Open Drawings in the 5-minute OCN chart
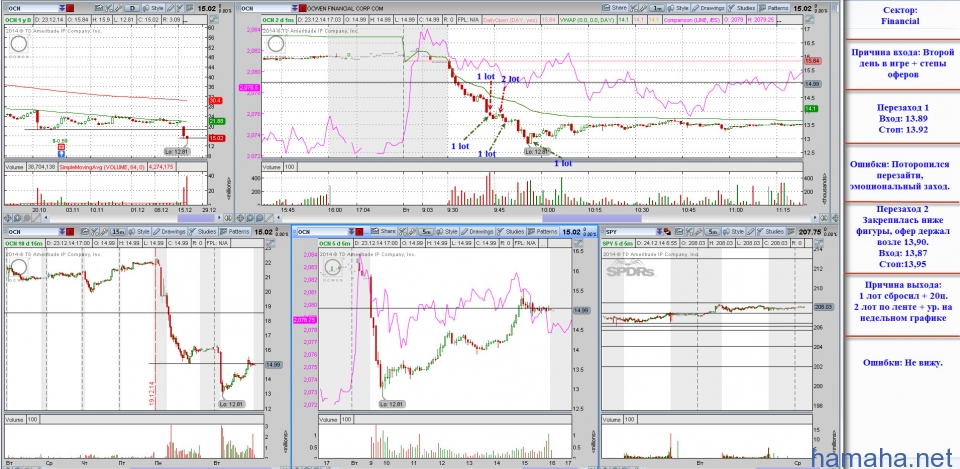Image resolution: width=960 pixels, height=469 pixels. [x=477, y=232]
